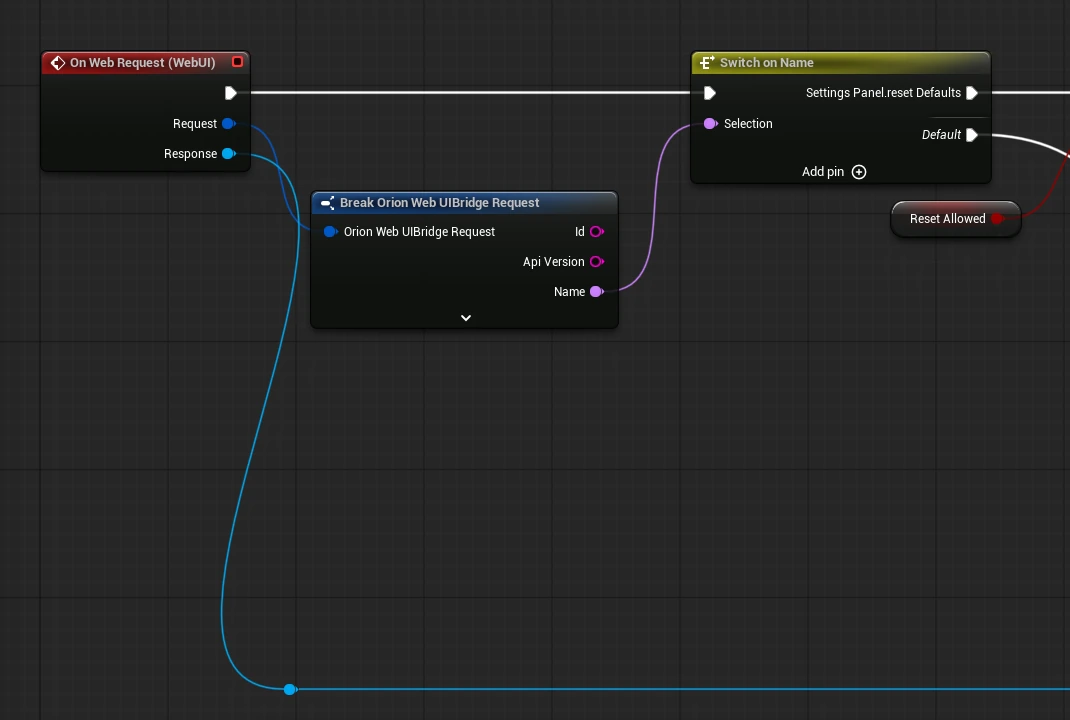Click Add pin on Switch on Name
The height and width of the screenshot is (720, 1070).
click(x=833, y=172)
